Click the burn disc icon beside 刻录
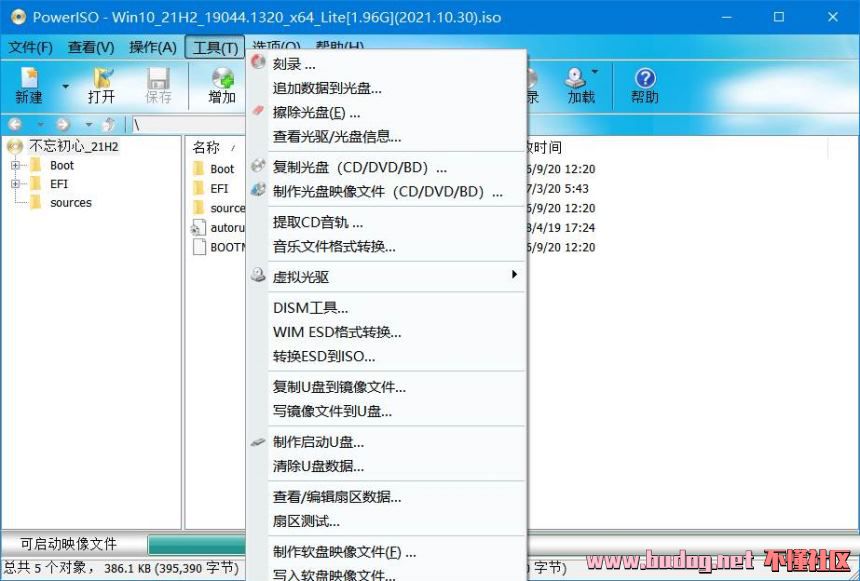 [x=258, y=62]
